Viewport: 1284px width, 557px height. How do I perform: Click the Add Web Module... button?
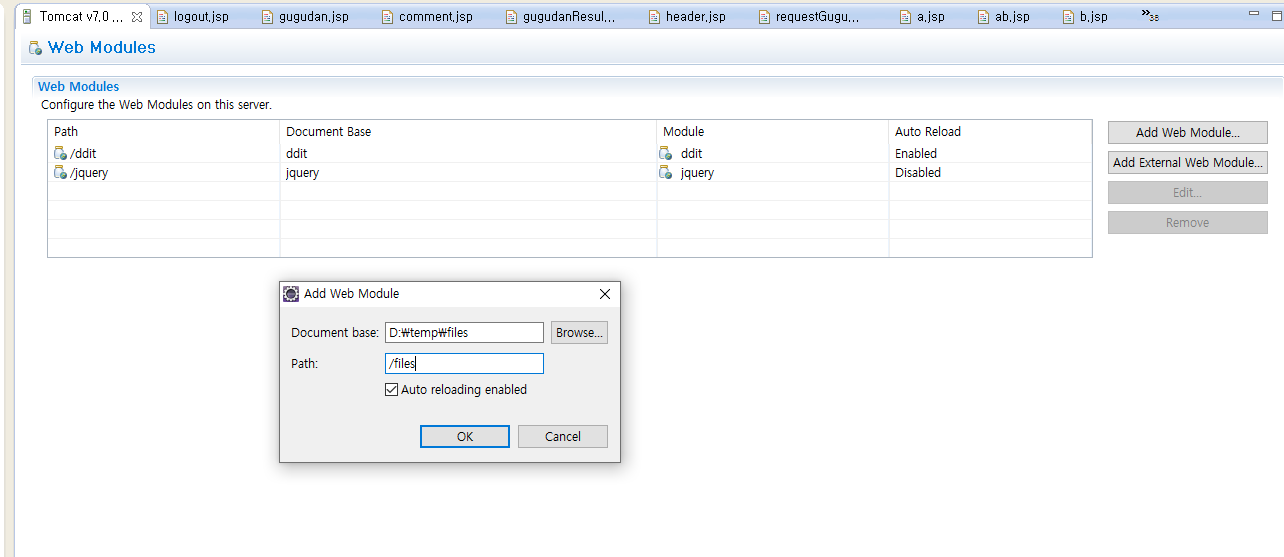(1188, 132)
